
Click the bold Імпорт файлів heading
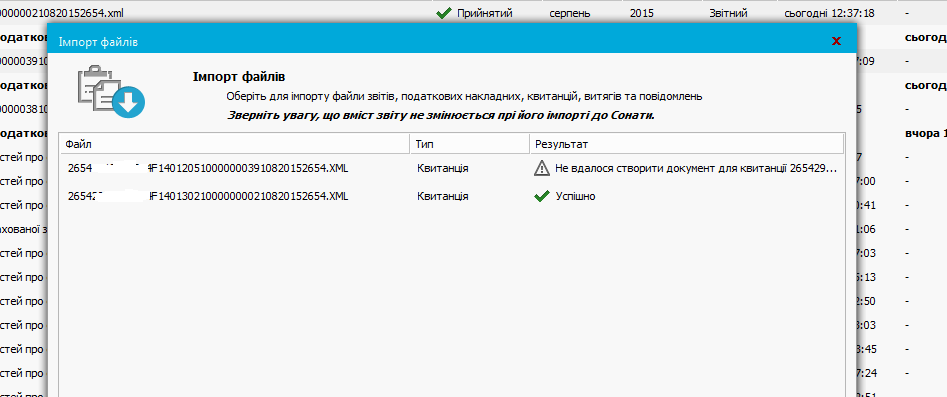pos(239,77)
